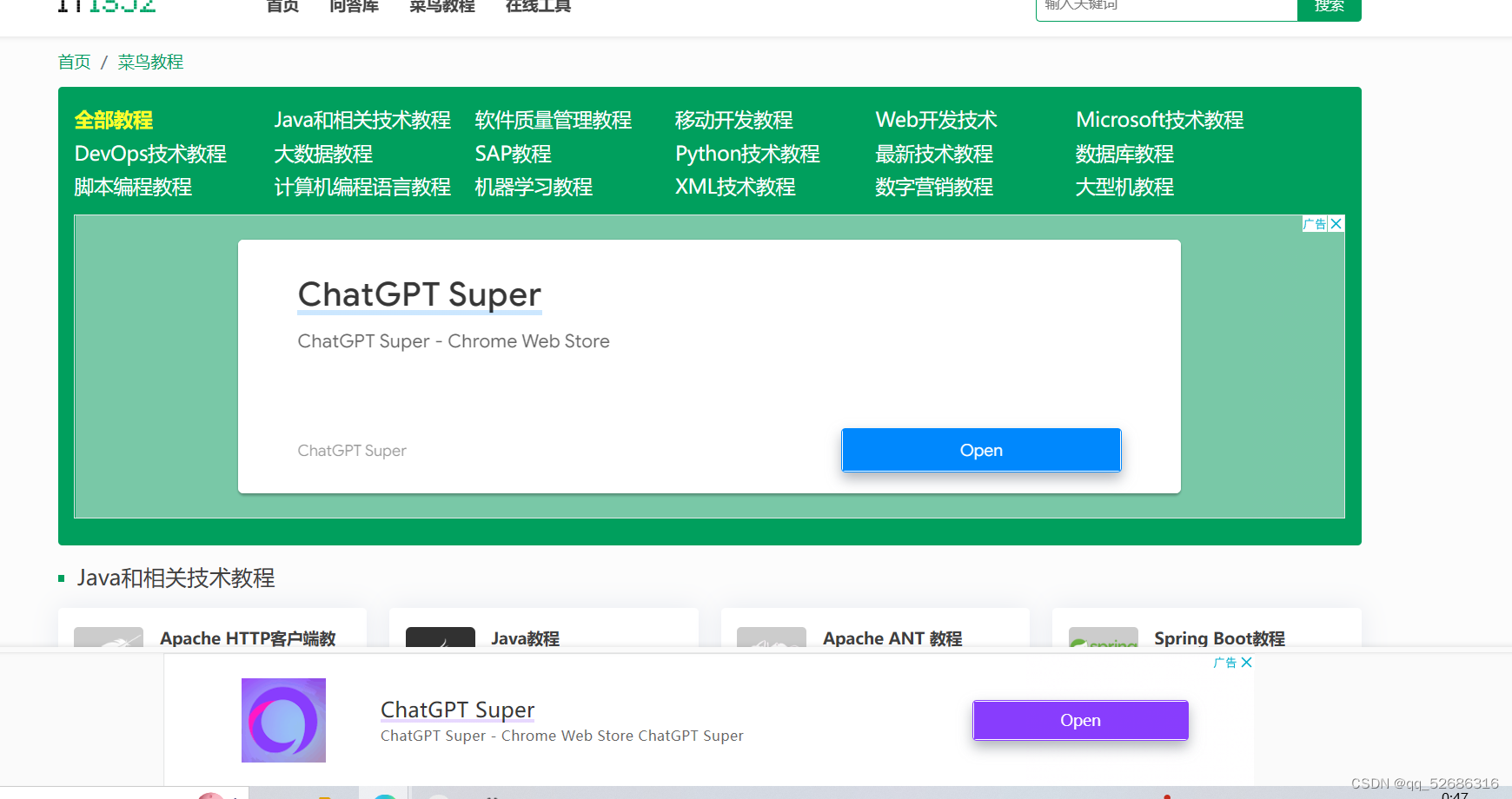
Task: Click 首页 in top navigation
Action: pos(282,6)
